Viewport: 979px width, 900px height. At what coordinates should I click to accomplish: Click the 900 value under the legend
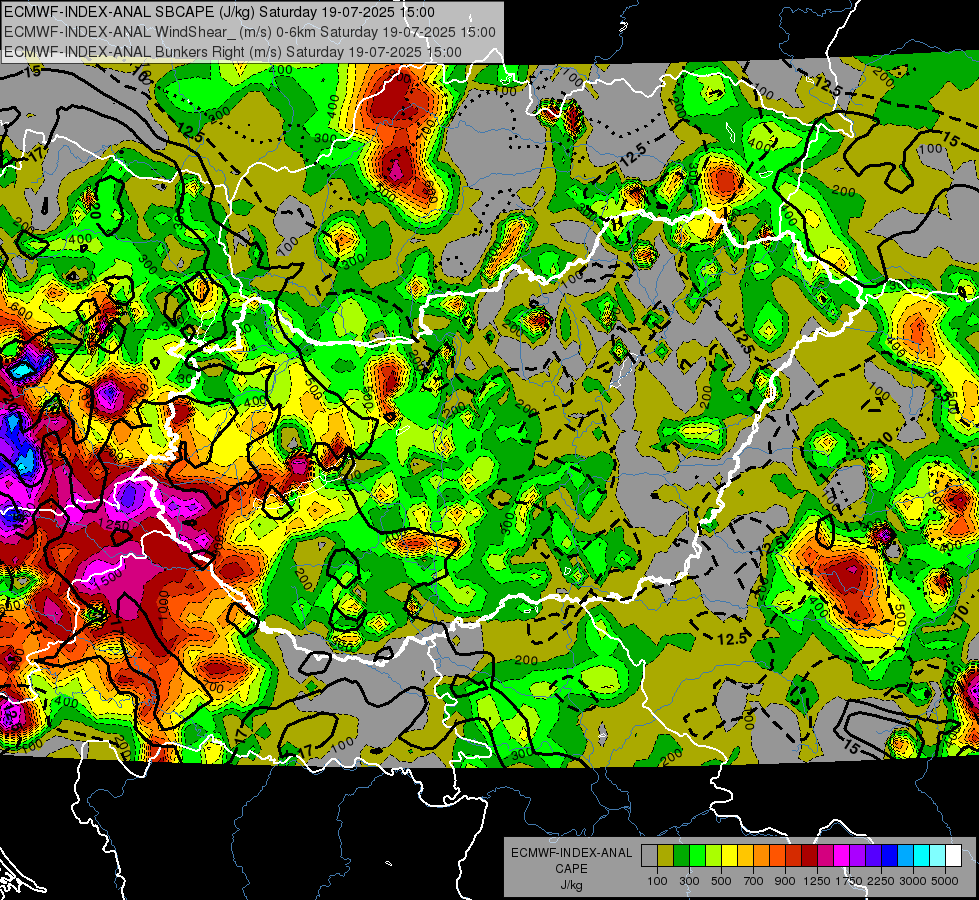pyautogui.click(x=785, y=881)
